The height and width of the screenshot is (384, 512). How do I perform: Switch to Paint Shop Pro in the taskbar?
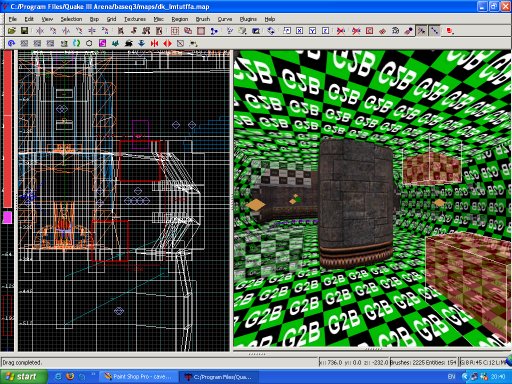tap(140, 377)
